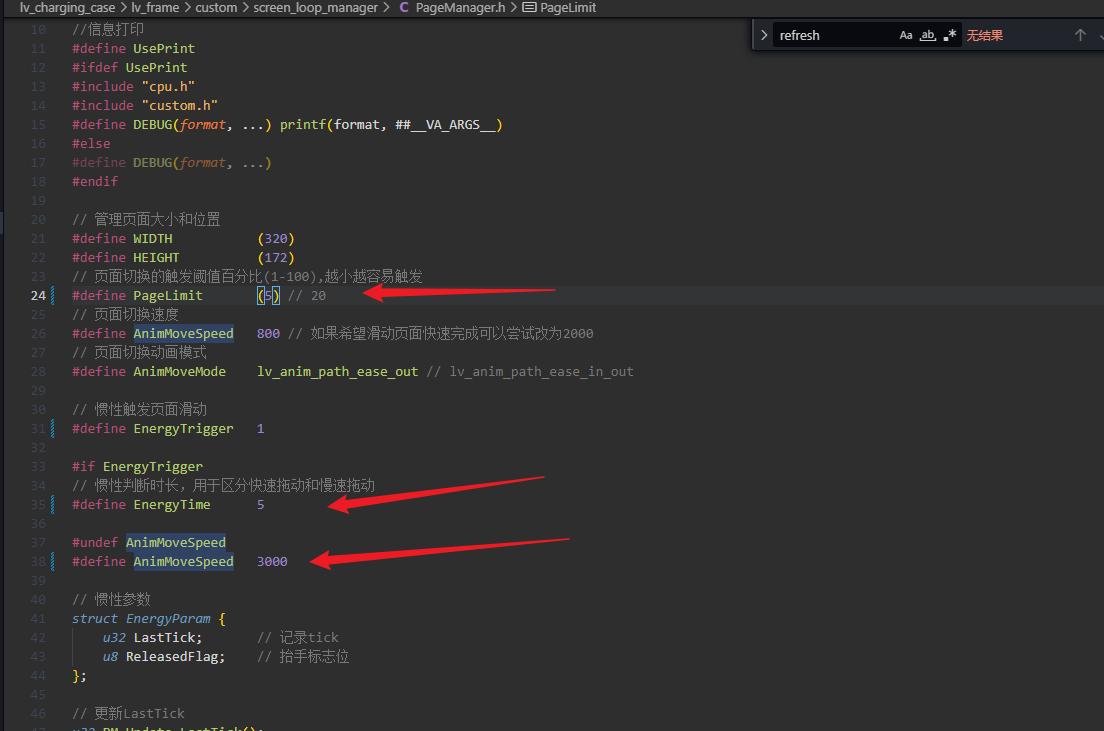Click the "无结果" no-results label
The width and height of the screenshot is (1104, 731).
coord(984,35)
